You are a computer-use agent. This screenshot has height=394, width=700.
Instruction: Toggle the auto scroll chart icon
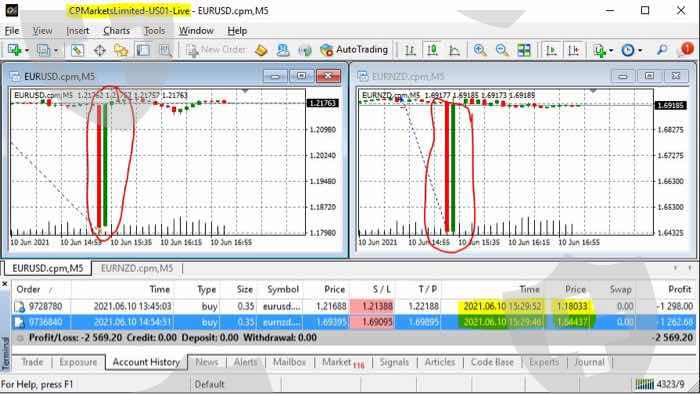tap(552, 50)
